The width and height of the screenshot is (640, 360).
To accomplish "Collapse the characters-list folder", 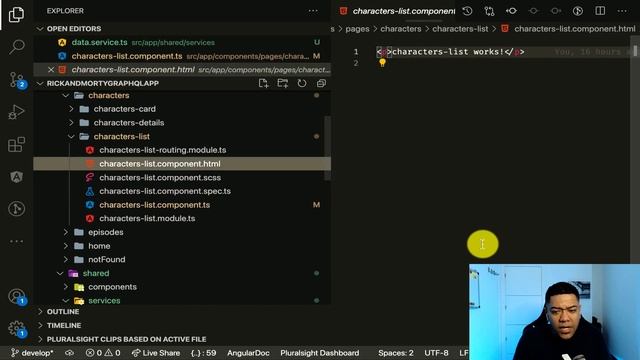I will [x=71, y=136].
